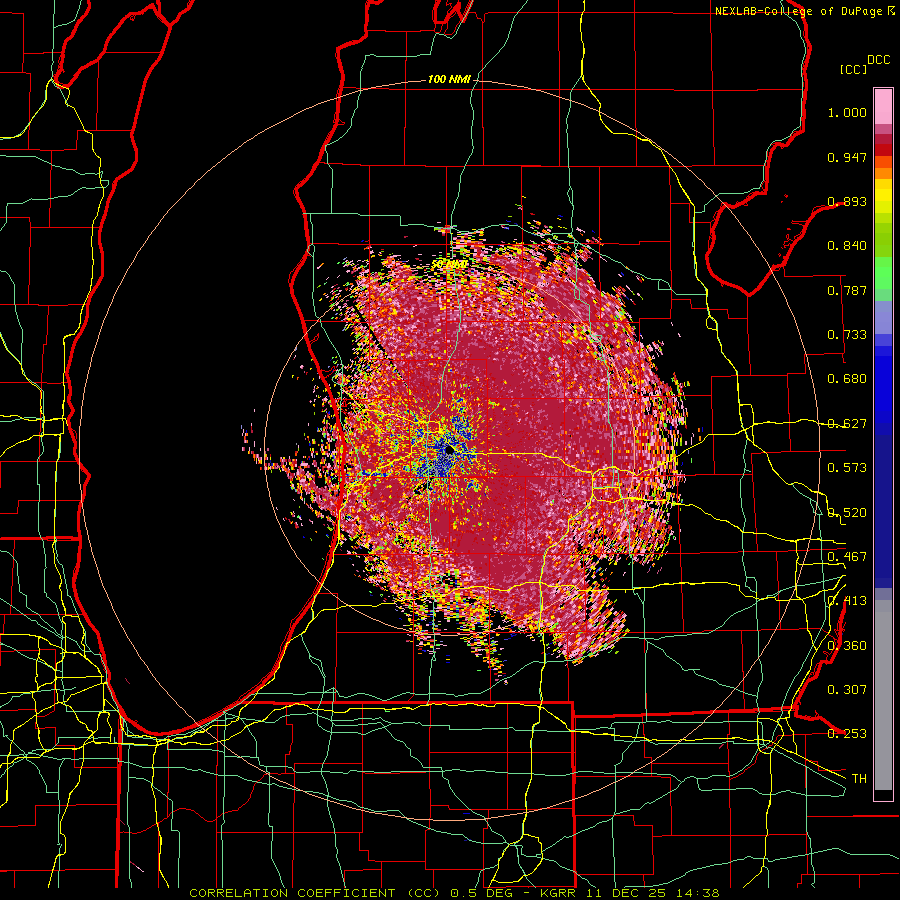Viewport: 900px width, 900px height.
Task: Click the 50 NMI range ring label
Action: click(449, 265)
